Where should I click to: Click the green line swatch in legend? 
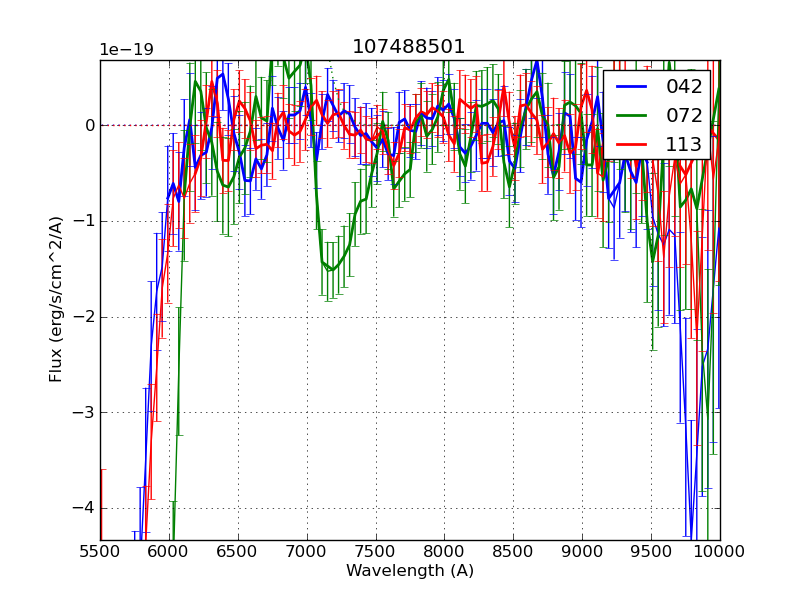tap(632, 115)
